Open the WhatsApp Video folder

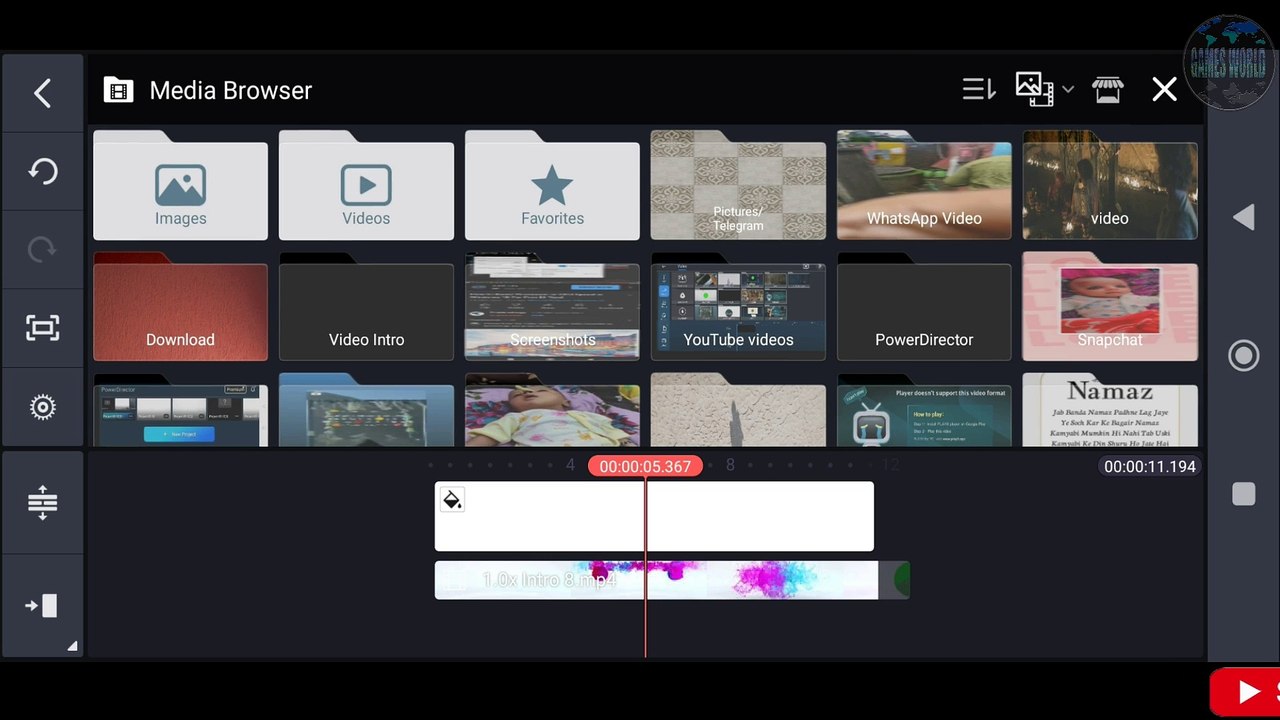coord(924,186)
